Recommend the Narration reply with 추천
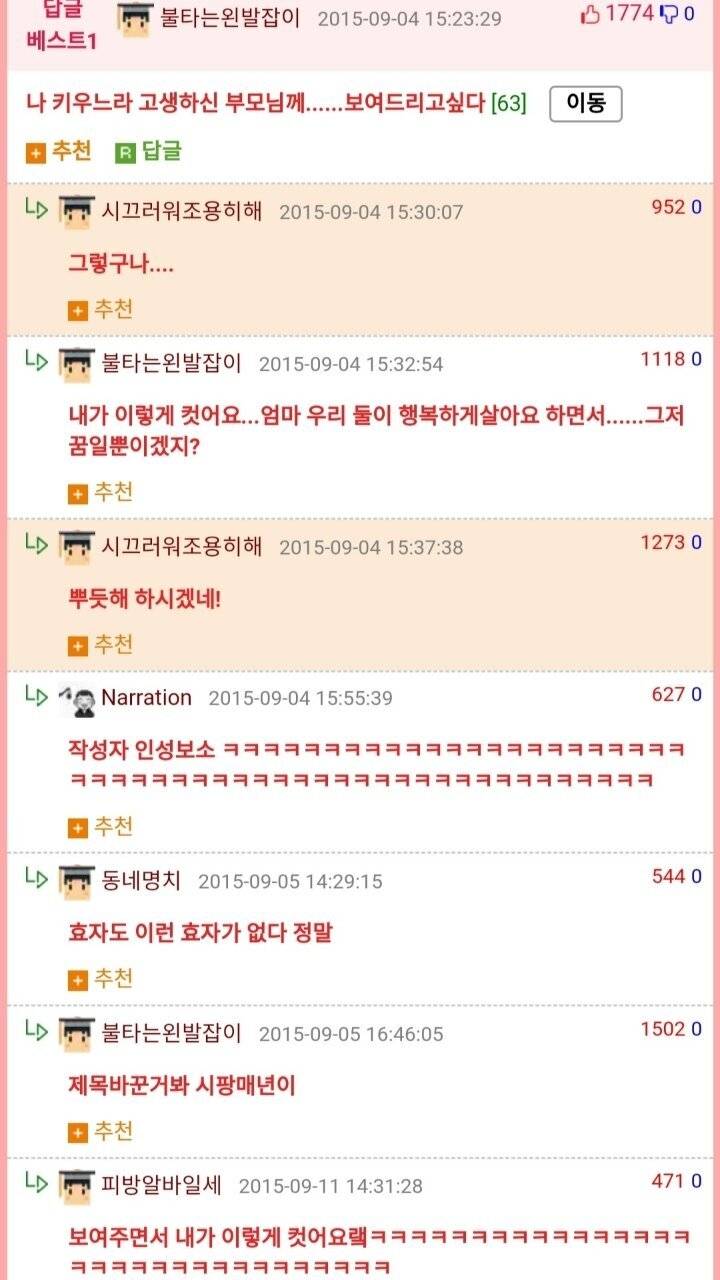 [x=100, y=827]
